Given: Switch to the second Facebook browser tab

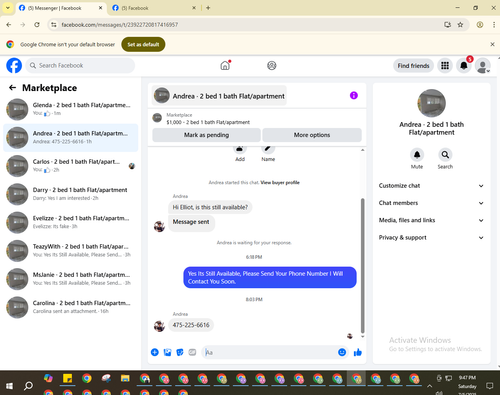Looking at the screenshot, I should 153,8.
